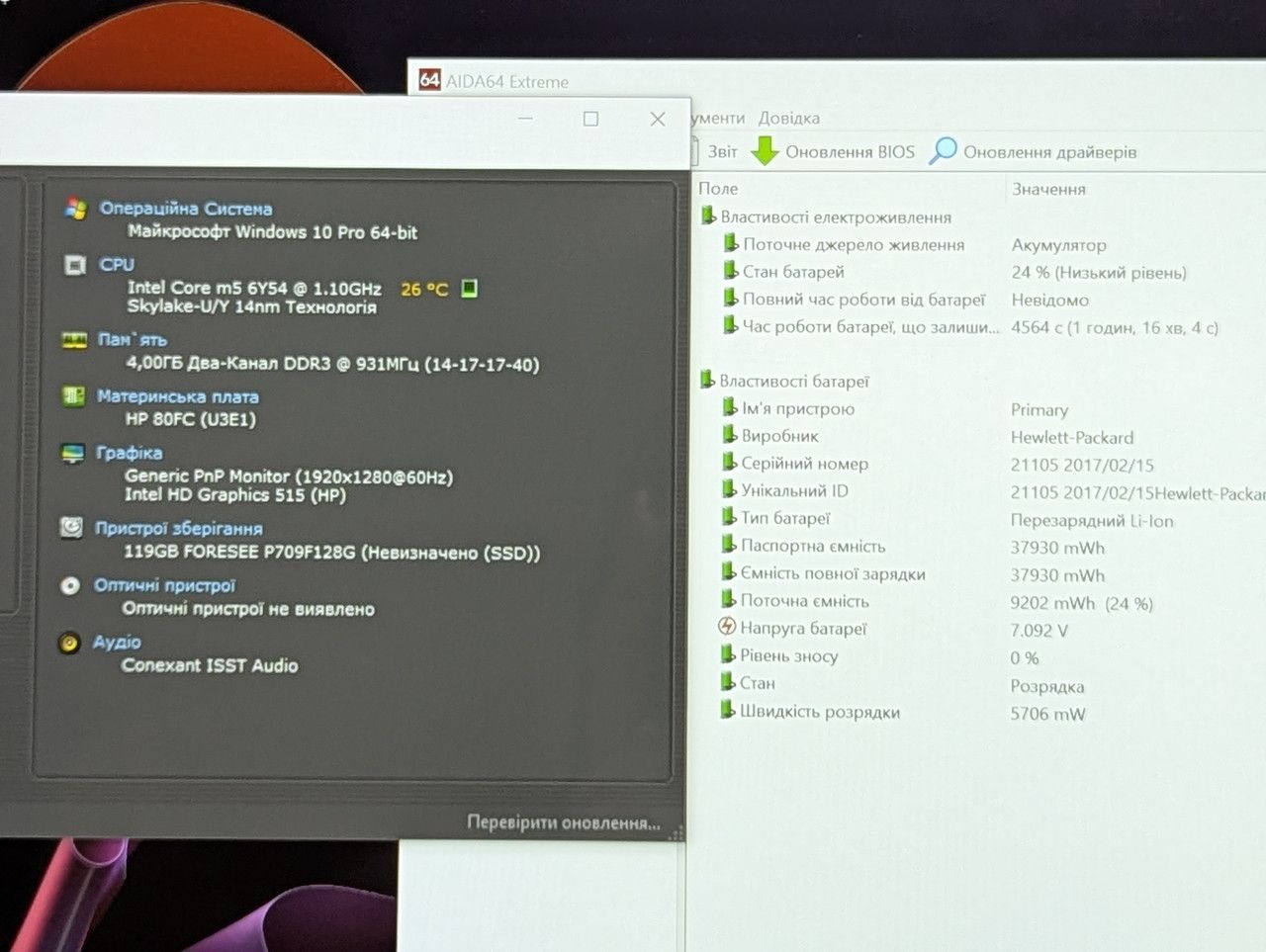Click the Пристрої зберігання heading link
The image size is (1266, 952).
pos(179,529)
